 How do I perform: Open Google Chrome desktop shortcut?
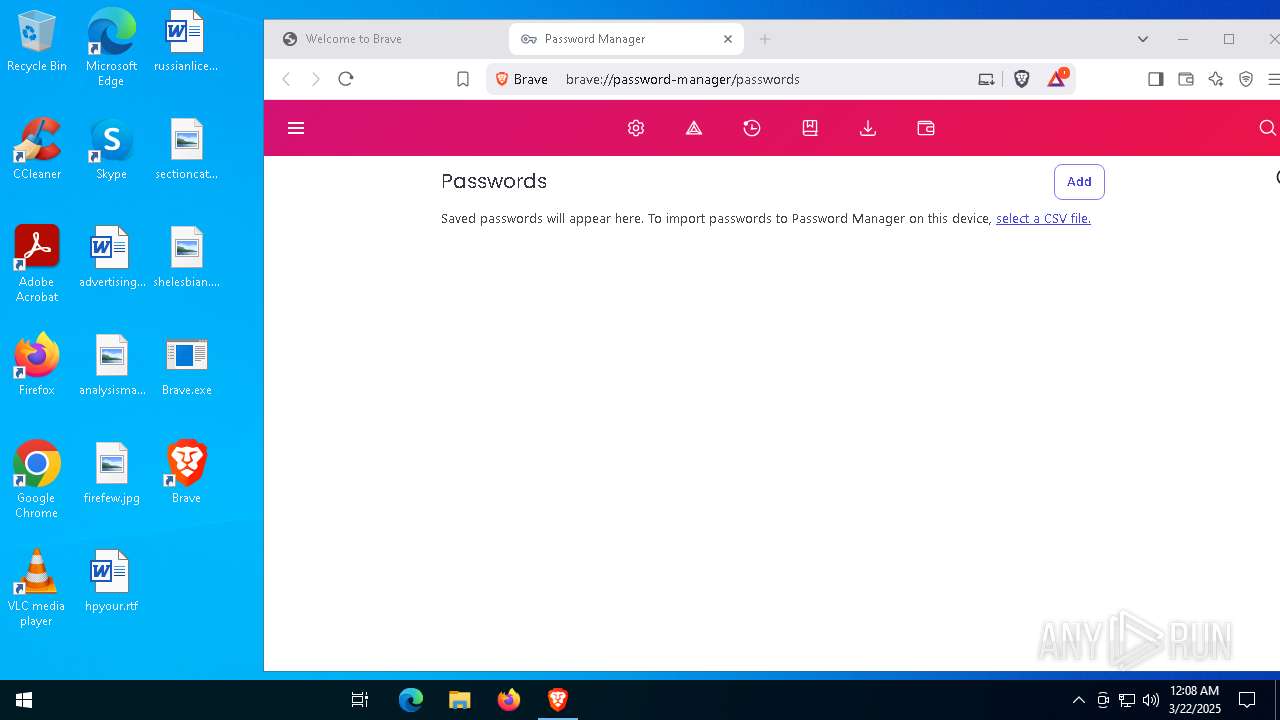click(37, 481)
